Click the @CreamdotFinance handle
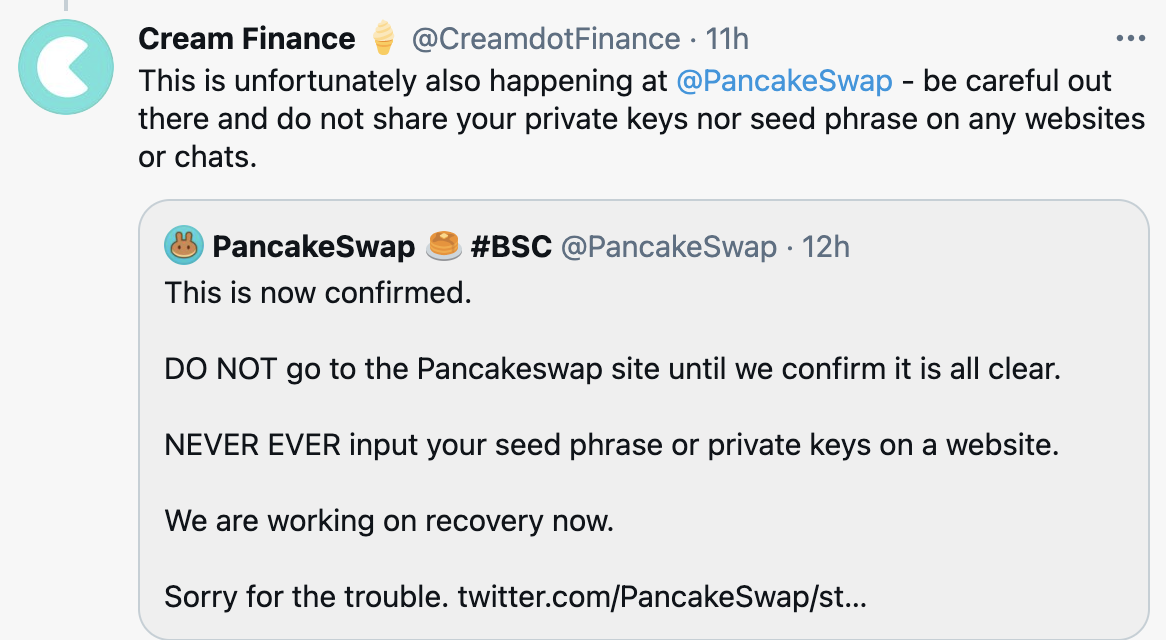The width and height of the screenshot is (1166, 640). (x=546, y=39)
